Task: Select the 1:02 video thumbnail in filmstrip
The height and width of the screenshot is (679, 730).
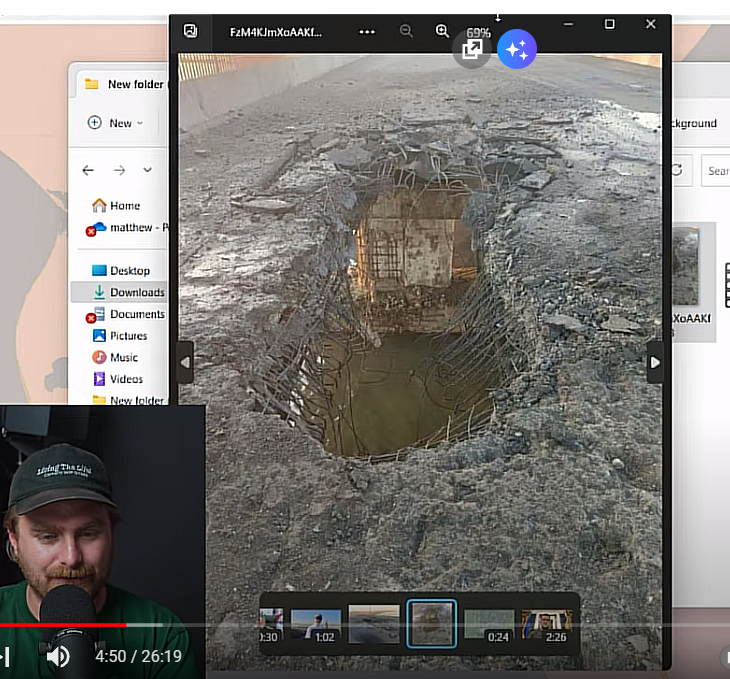Action: point(316,625)
